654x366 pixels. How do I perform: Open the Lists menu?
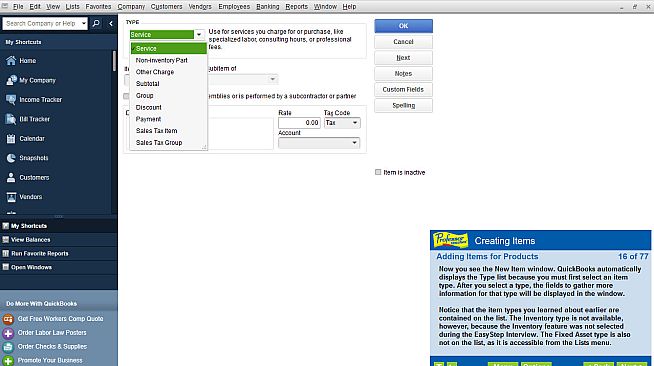tap(72, 7)
